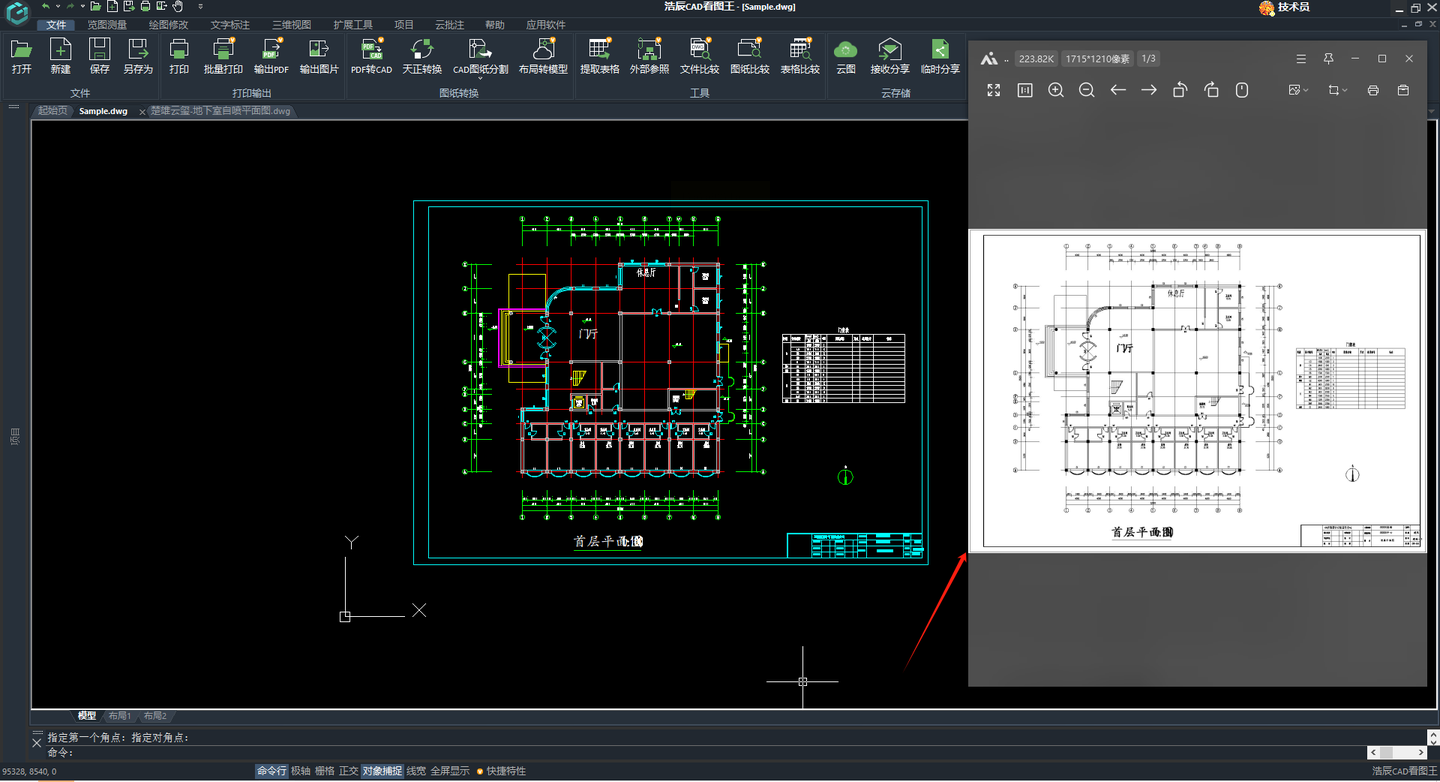Open the 绘图修改 ribbon tab
The image size is (1440, 782).
[x=167, y=24]
